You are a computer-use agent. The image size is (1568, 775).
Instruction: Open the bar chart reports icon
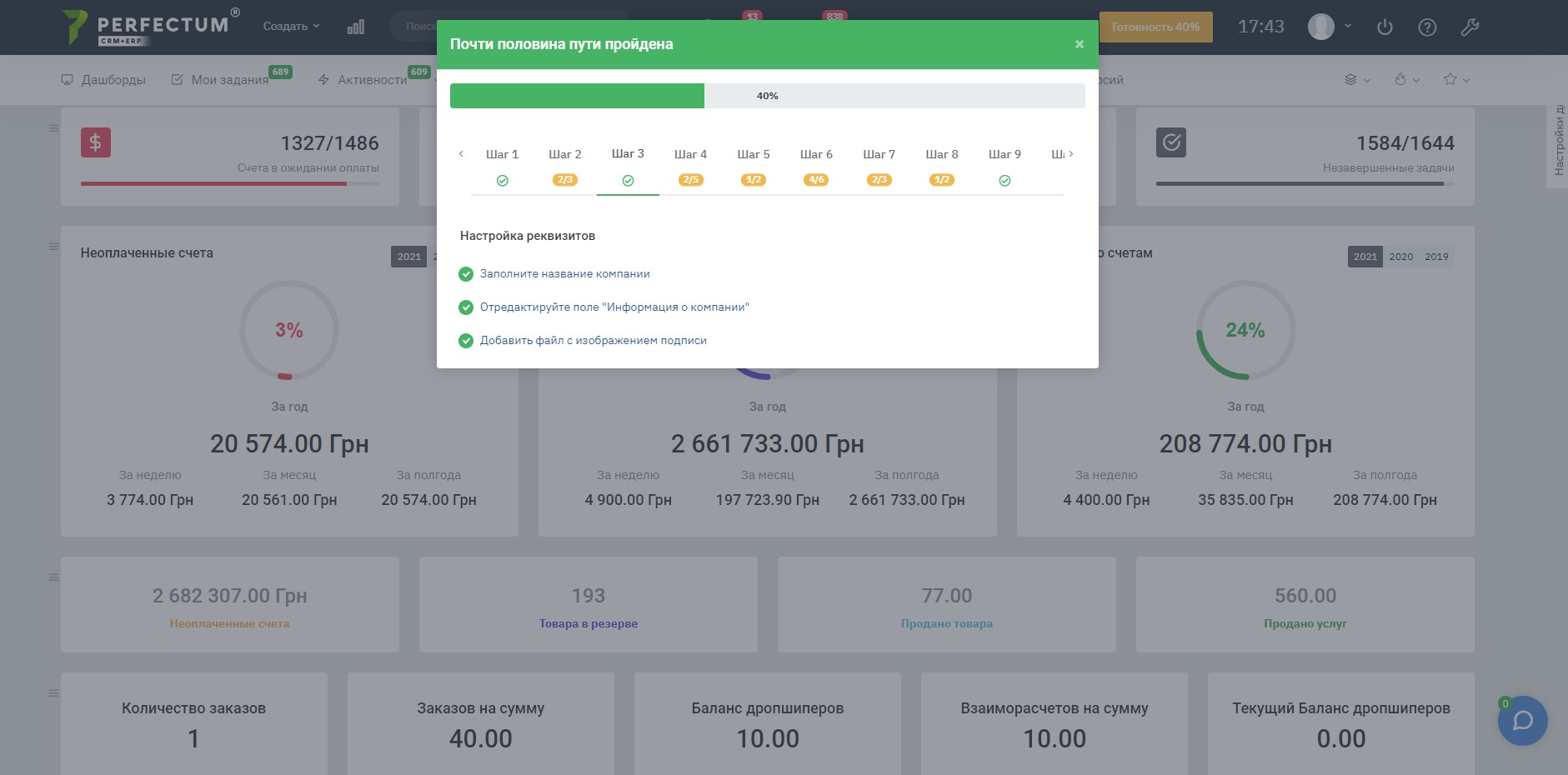(x=356, y=27)
